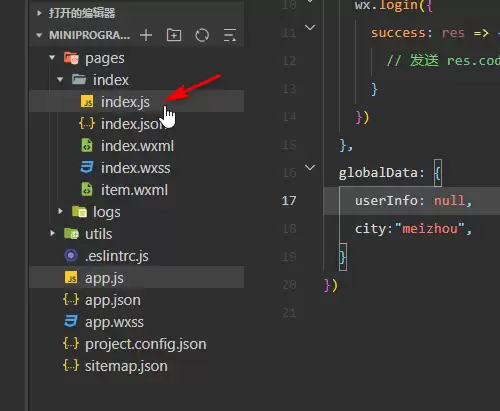This screenshot has height=411, width=500.
Task: Collapse the index folder
Action: [60, 80]
